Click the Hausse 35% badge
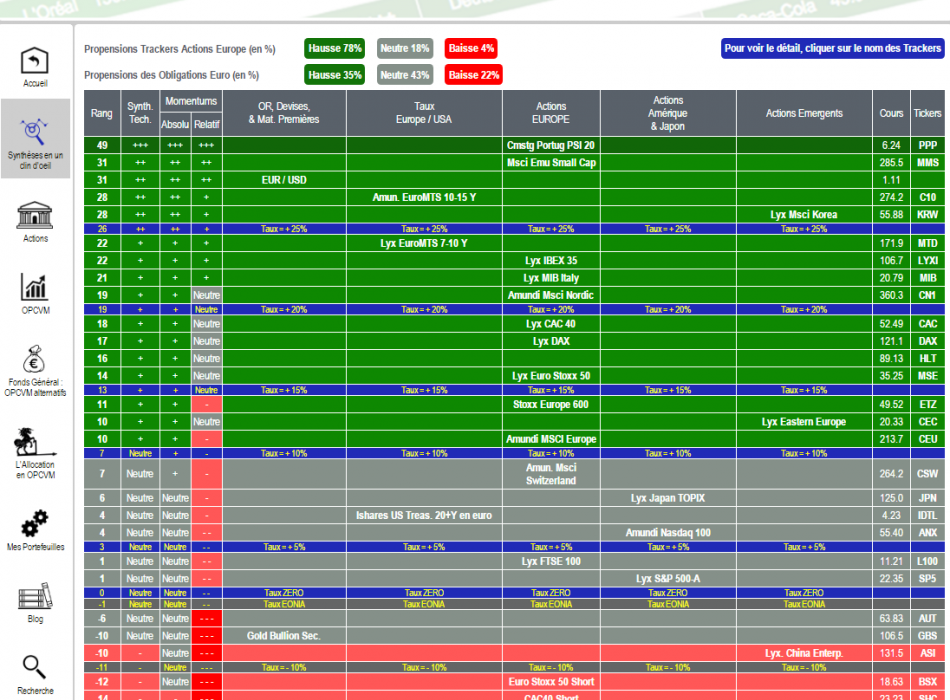 pyautogui.click(x=334, y=75)
